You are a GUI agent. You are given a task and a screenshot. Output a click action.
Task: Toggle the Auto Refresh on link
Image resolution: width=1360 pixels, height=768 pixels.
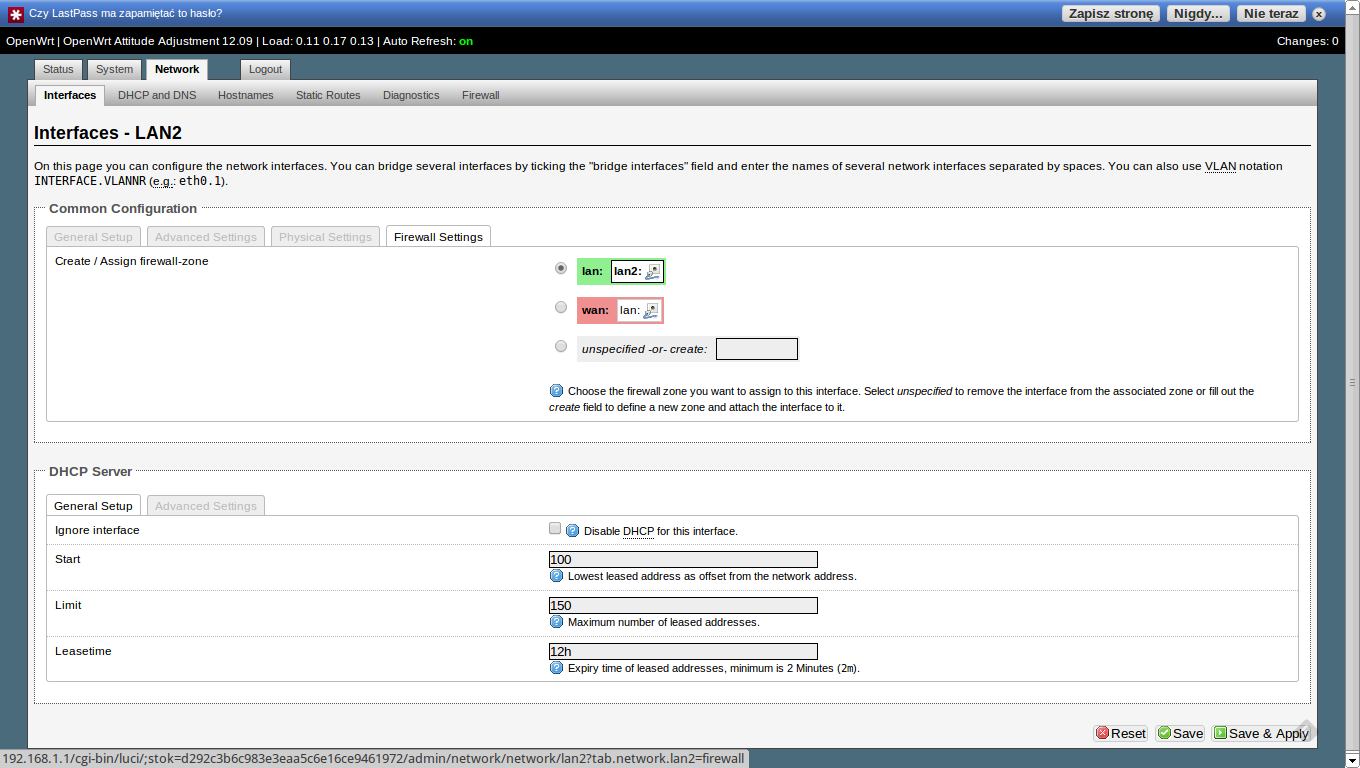click(466, 41)
